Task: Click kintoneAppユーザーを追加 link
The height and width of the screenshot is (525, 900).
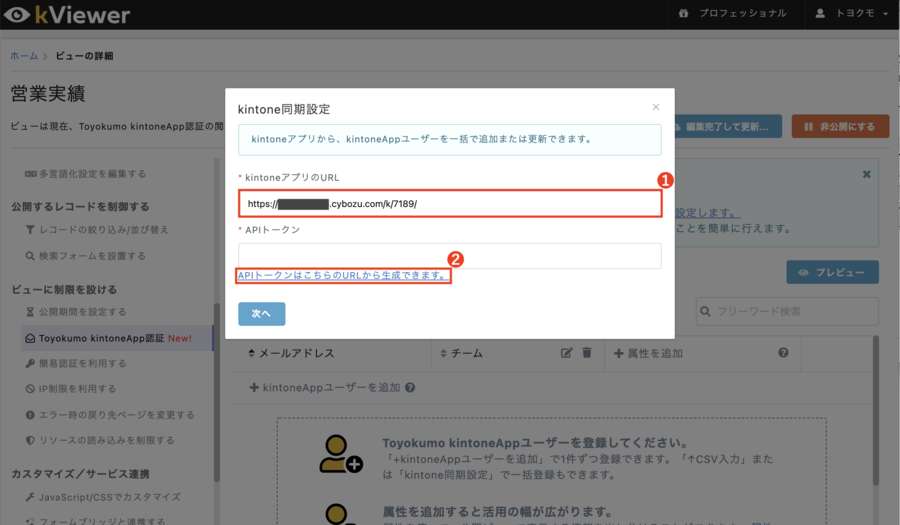Action: coord(324,388)
